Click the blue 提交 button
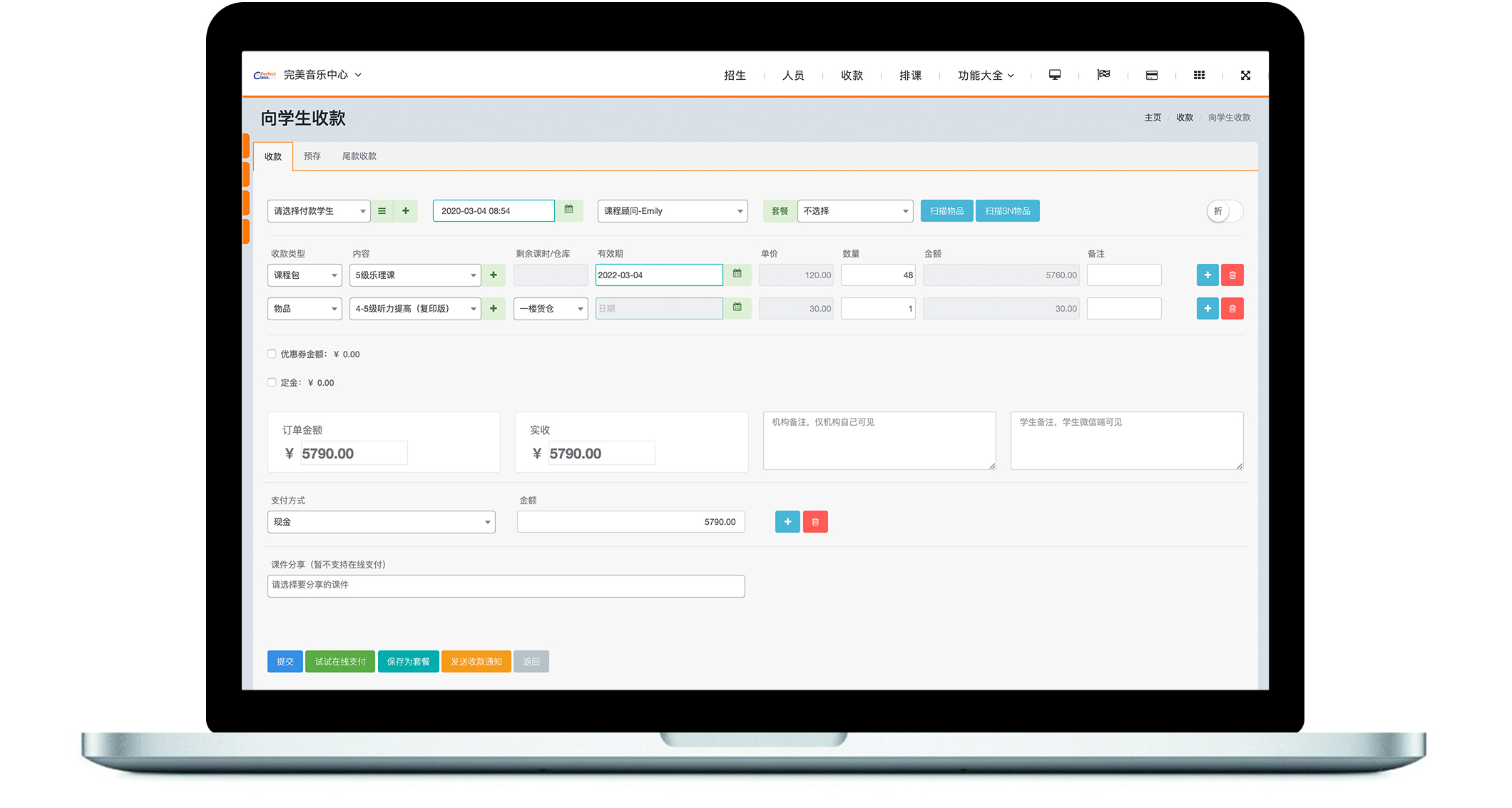The width and height of the screenshot is (1512, 808). (x=285, y=662)
